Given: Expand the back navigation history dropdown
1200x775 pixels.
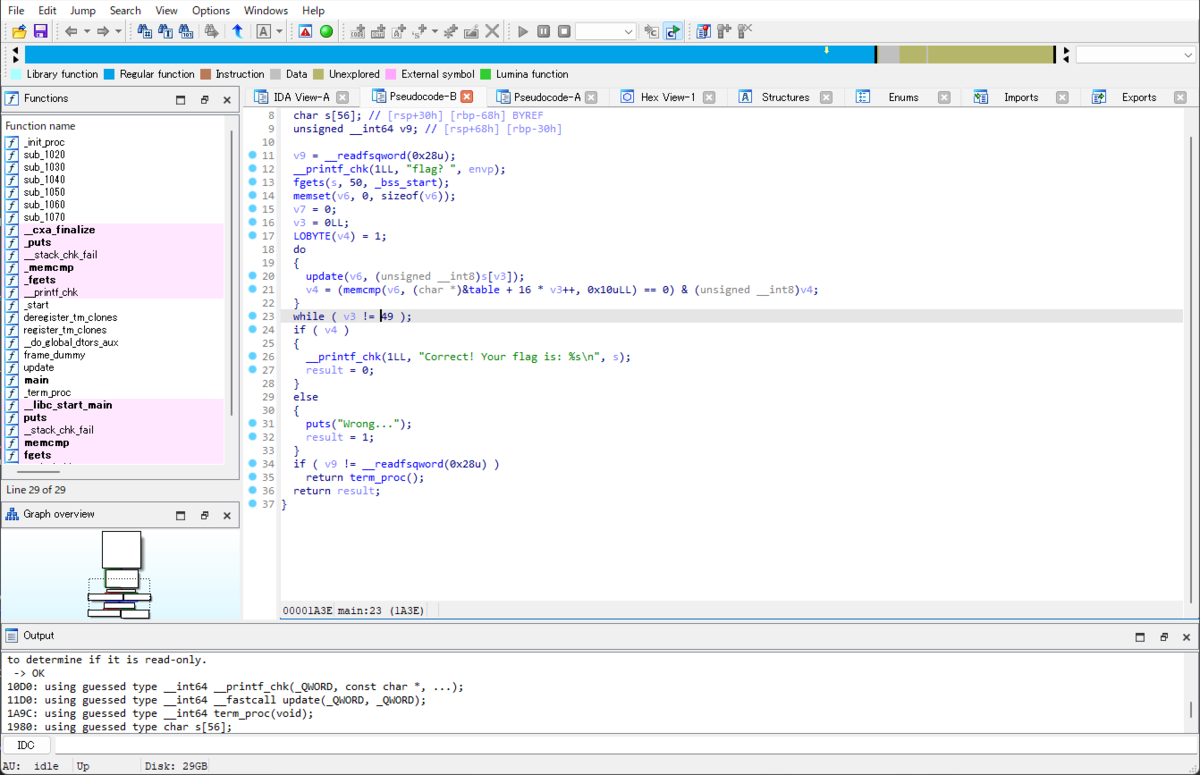Looking at the screenshot, I should tap(87, 31).
